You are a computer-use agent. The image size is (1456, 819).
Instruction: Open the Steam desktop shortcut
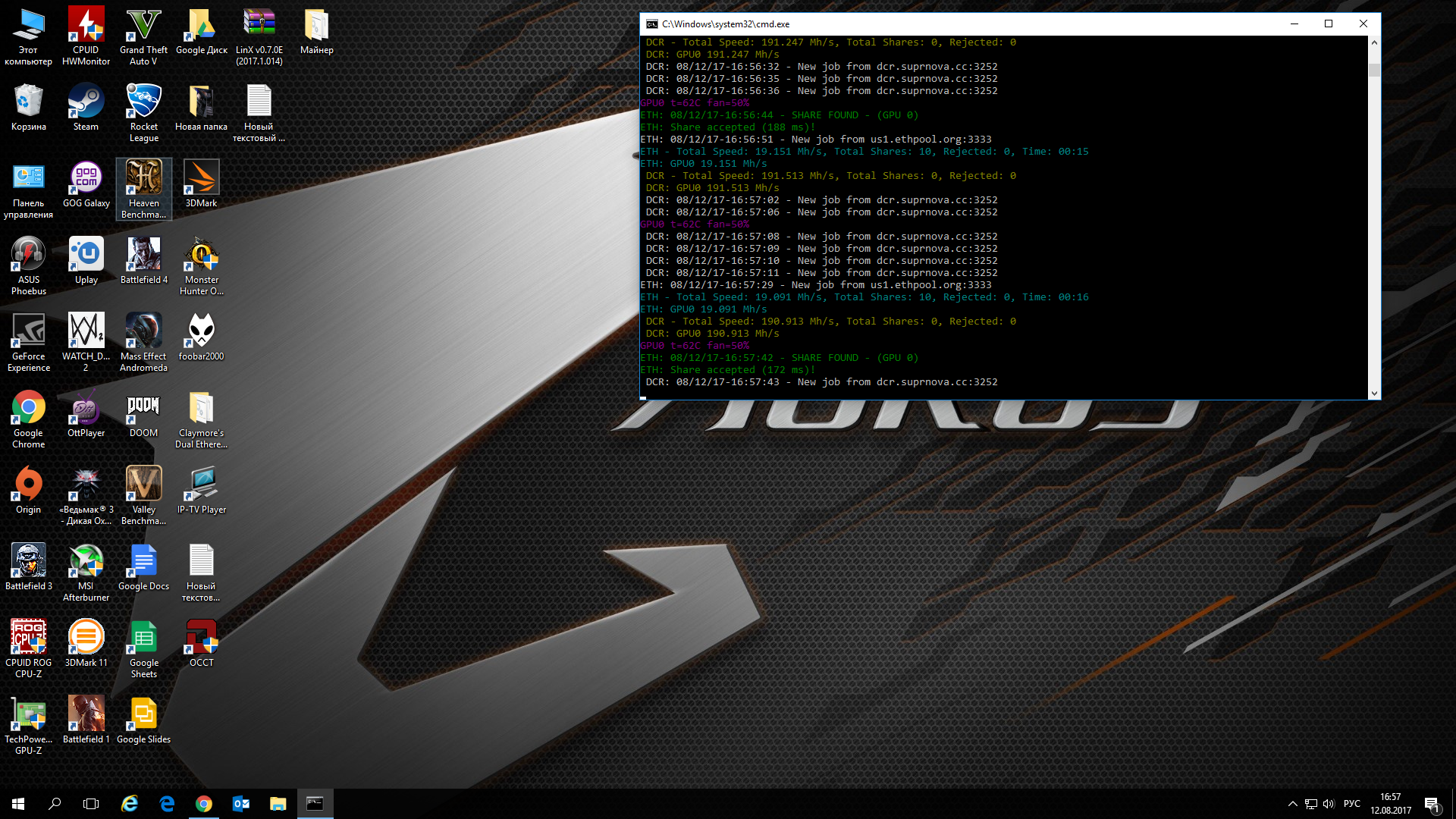tap(86, 103)
